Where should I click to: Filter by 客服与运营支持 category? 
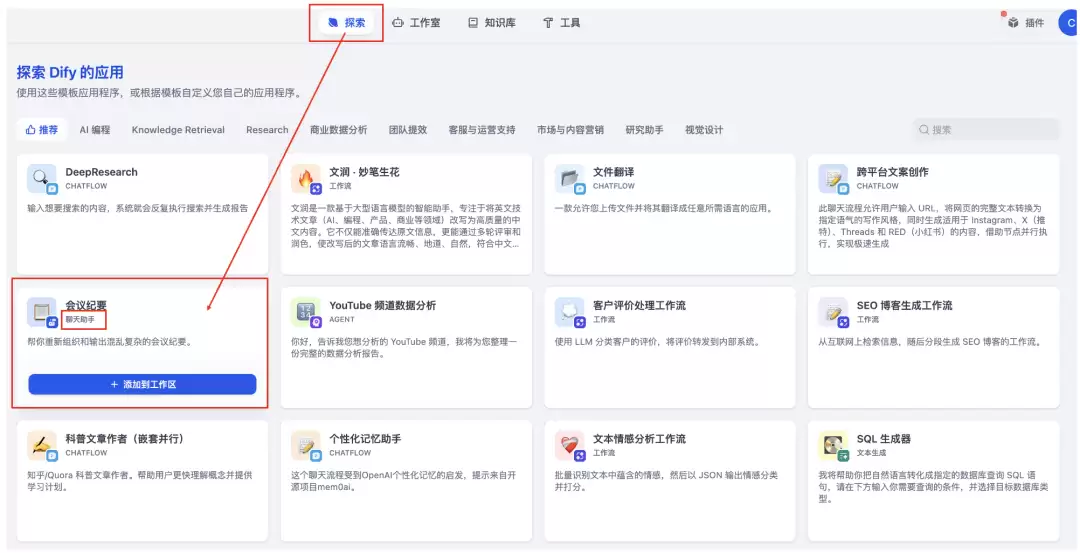(x=481, y=129)
